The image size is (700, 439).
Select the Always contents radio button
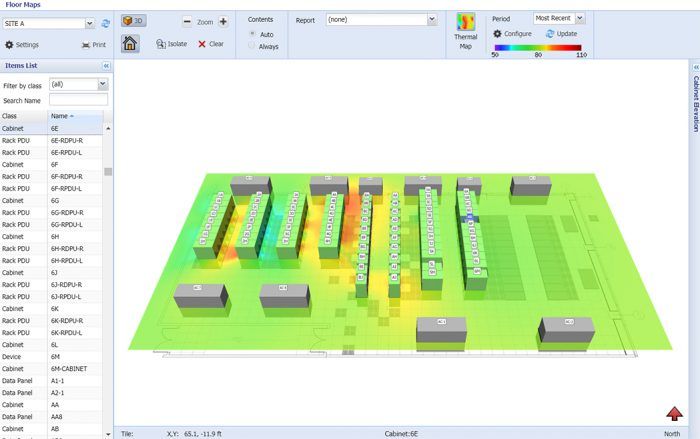pyautogui.click(x=252, y=46)
